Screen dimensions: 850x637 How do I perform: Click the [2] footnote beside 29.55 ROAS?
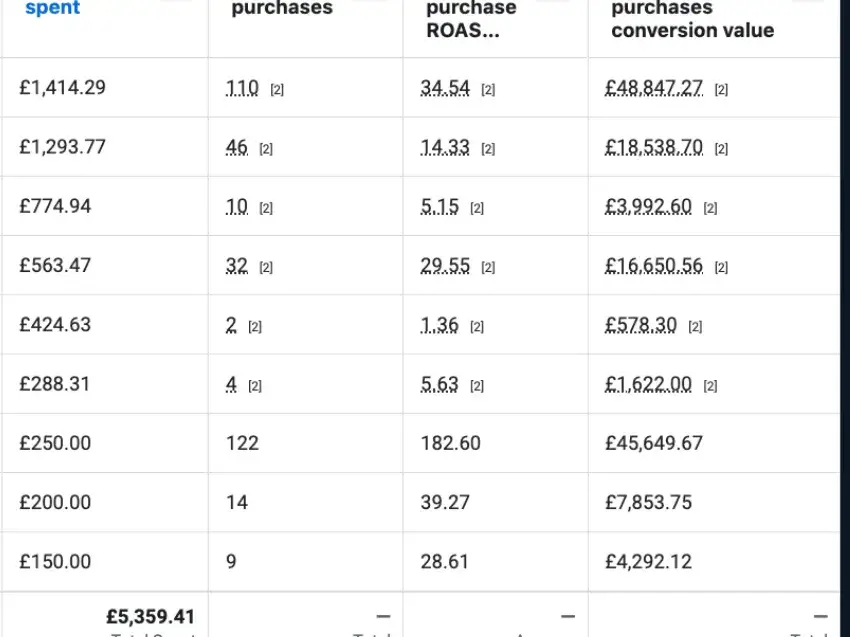pyautogui.click(x=488, y=267)
